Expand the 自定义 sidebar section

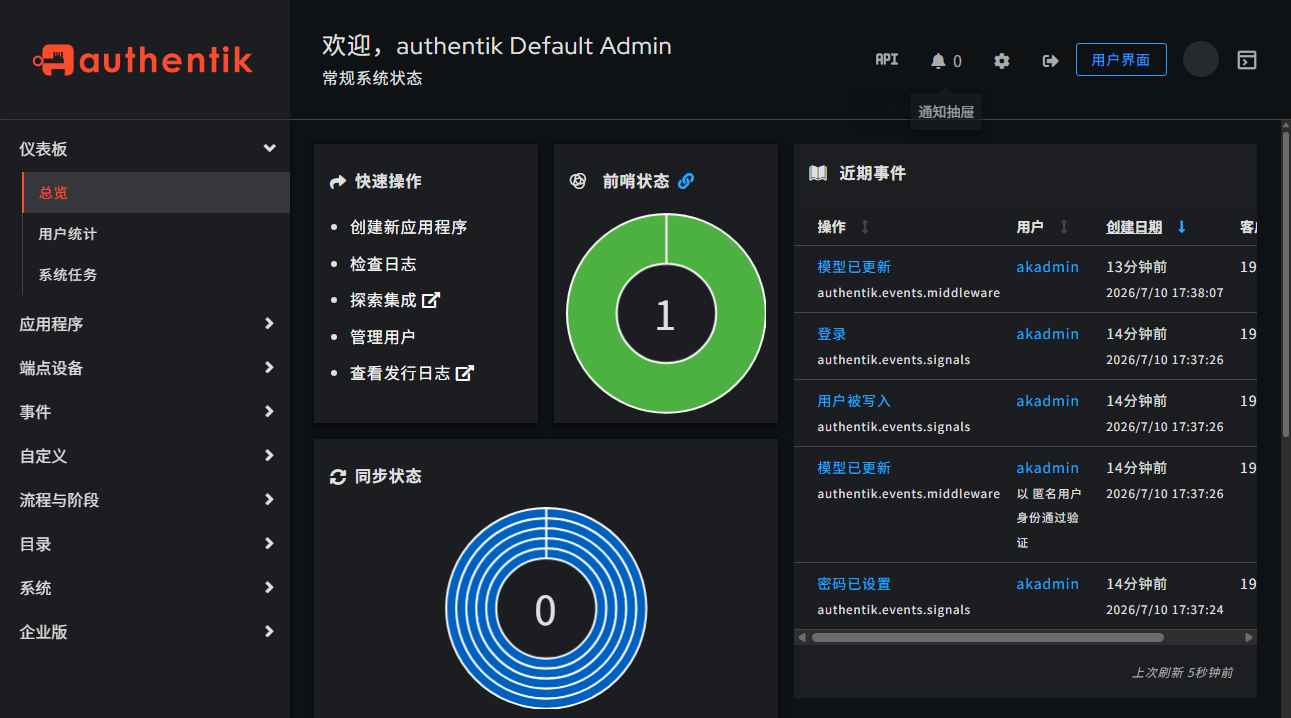coord(145,456)
